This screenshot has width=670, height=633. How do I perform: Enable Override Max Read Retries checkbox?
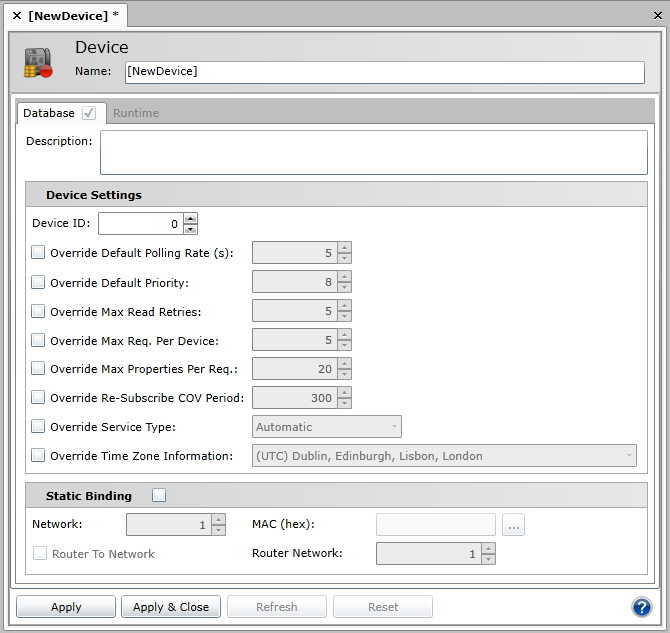click(39, 311)
